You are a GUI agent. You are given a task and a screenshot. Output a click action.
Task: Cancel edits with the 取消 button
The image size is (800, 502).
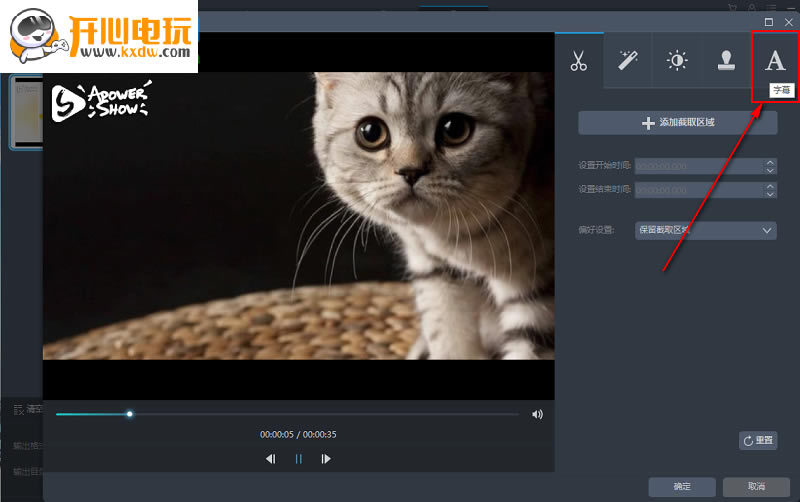757,486
